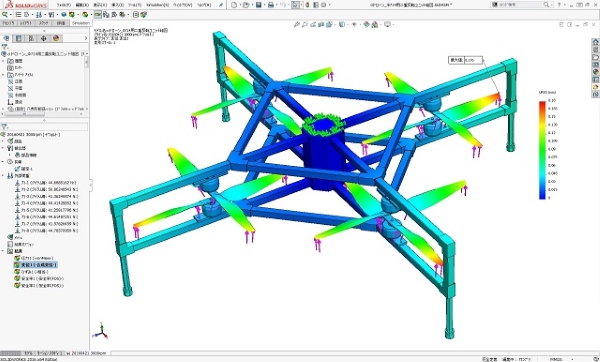Switch to the Simulation command tab
Screen dimensions: 600x362
tap(81, 23)
